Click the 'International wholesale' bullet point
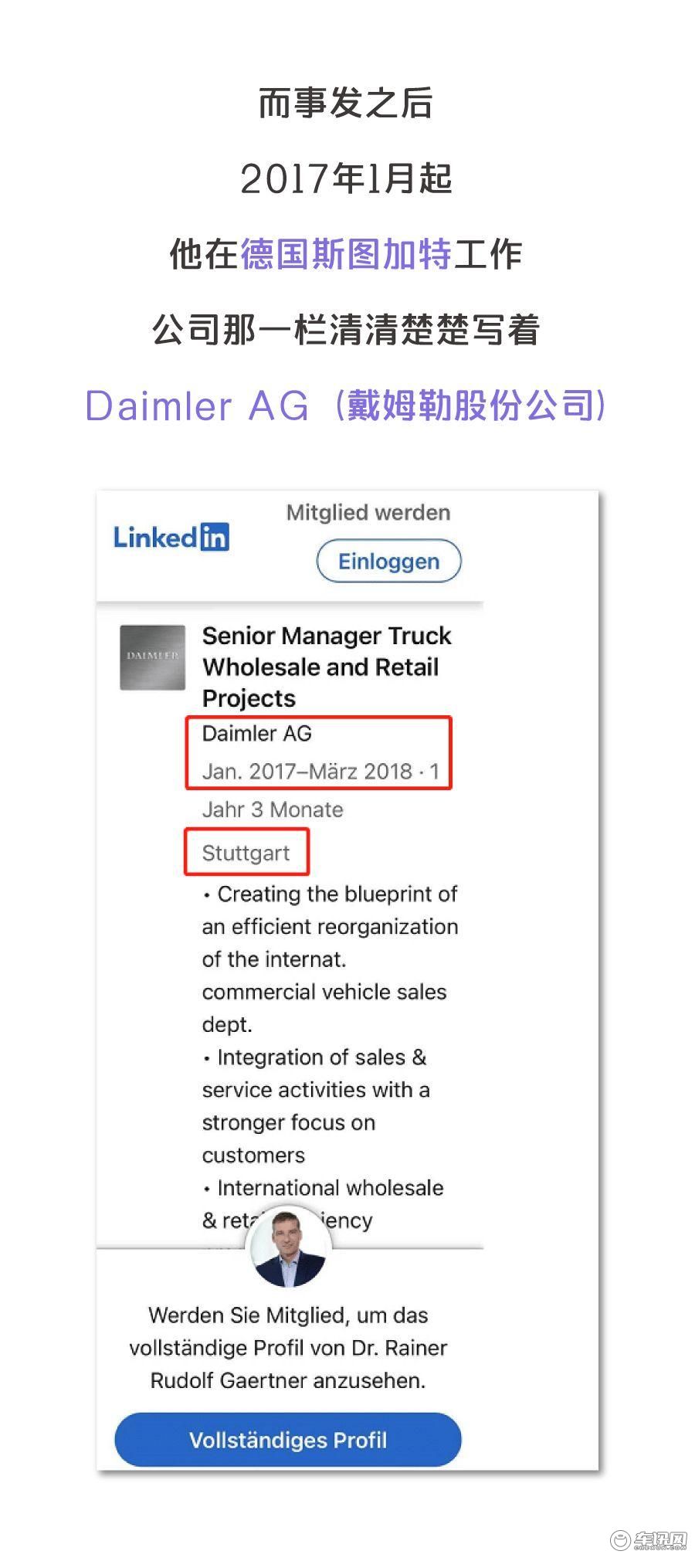 click(324, 1203)
